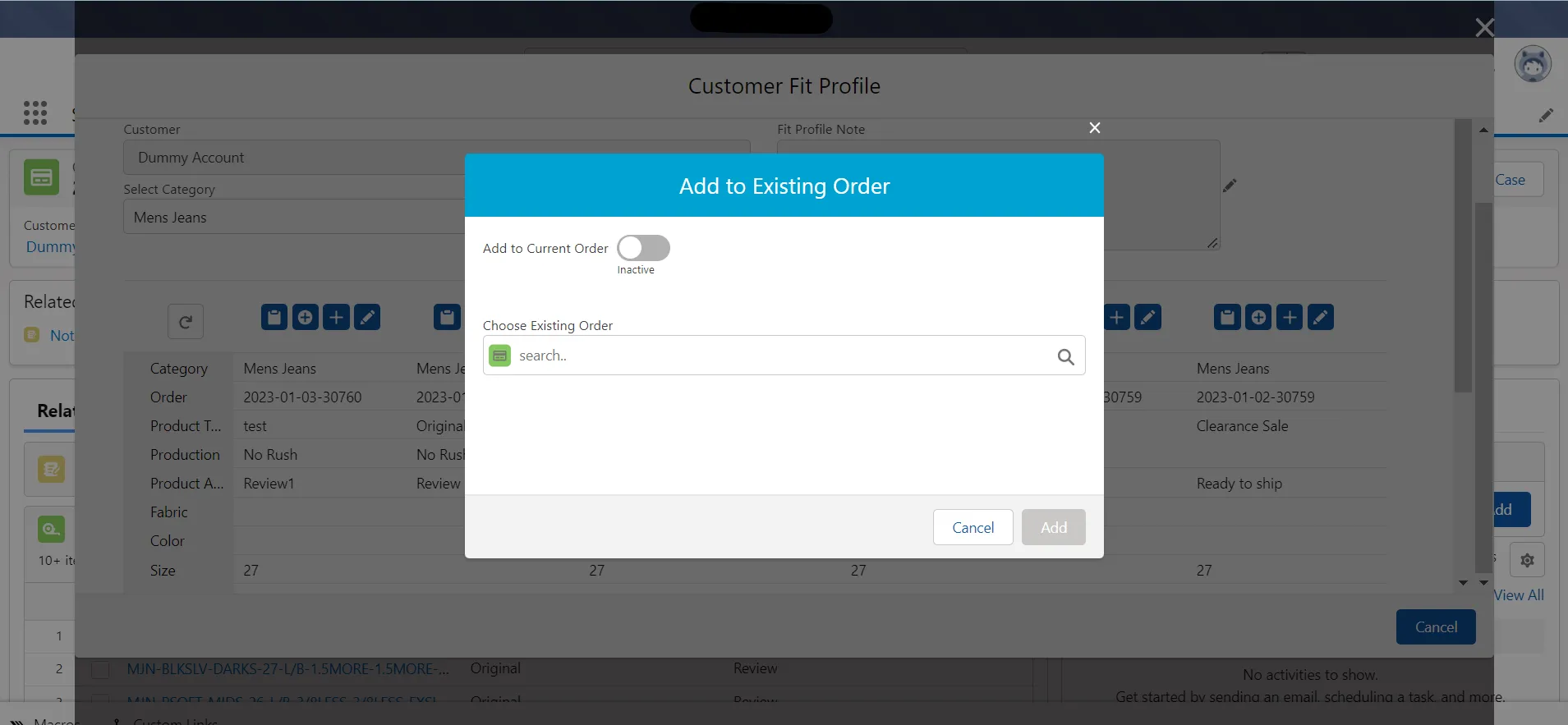Click pencil edit icon above order 2023-01-03-30760
This screenshot has height=725, width=1568.
pos(367,318)
